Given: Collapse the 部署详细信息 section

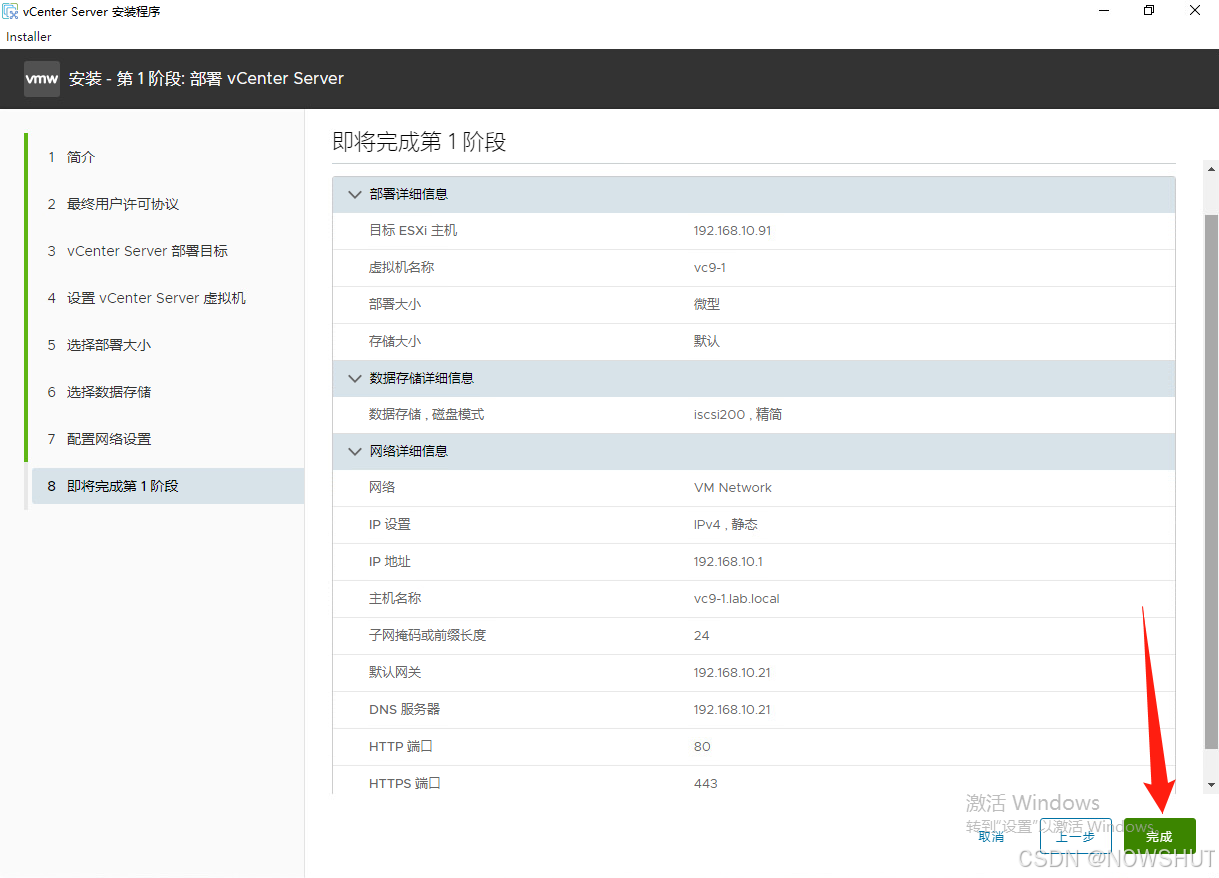Looking at the screenshot, I should click(x=353, y=194).
